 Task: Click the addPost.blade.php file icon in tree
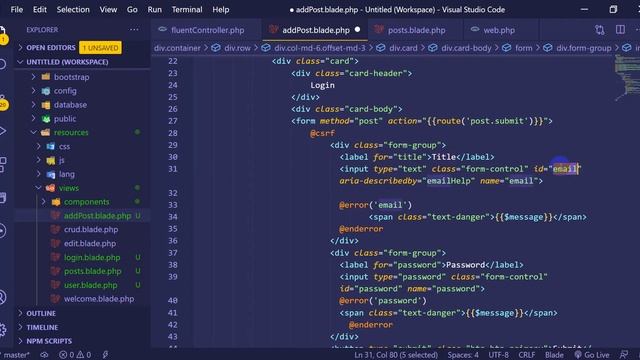(x=55, y=216)
